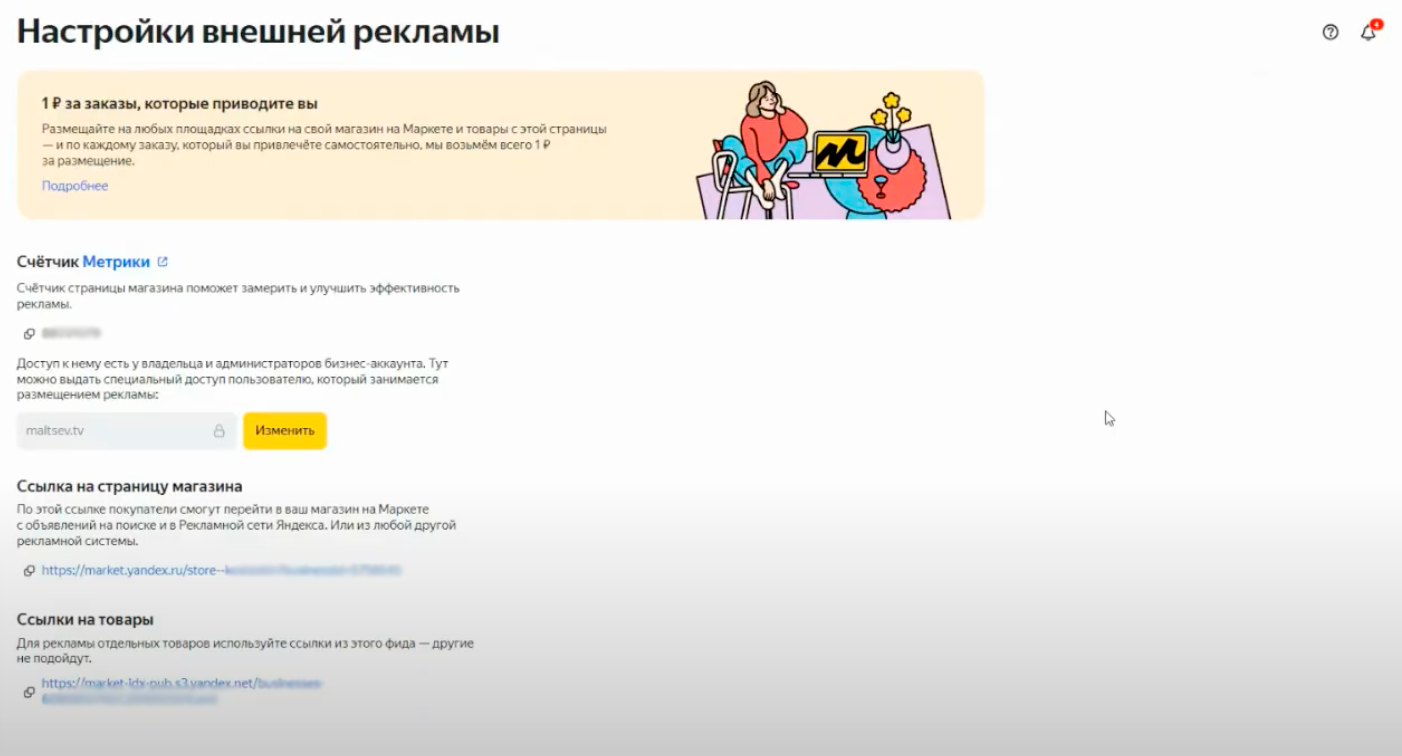Copy the Metrika counter number
Screen dimensions: 1402x756
(30, 333)
